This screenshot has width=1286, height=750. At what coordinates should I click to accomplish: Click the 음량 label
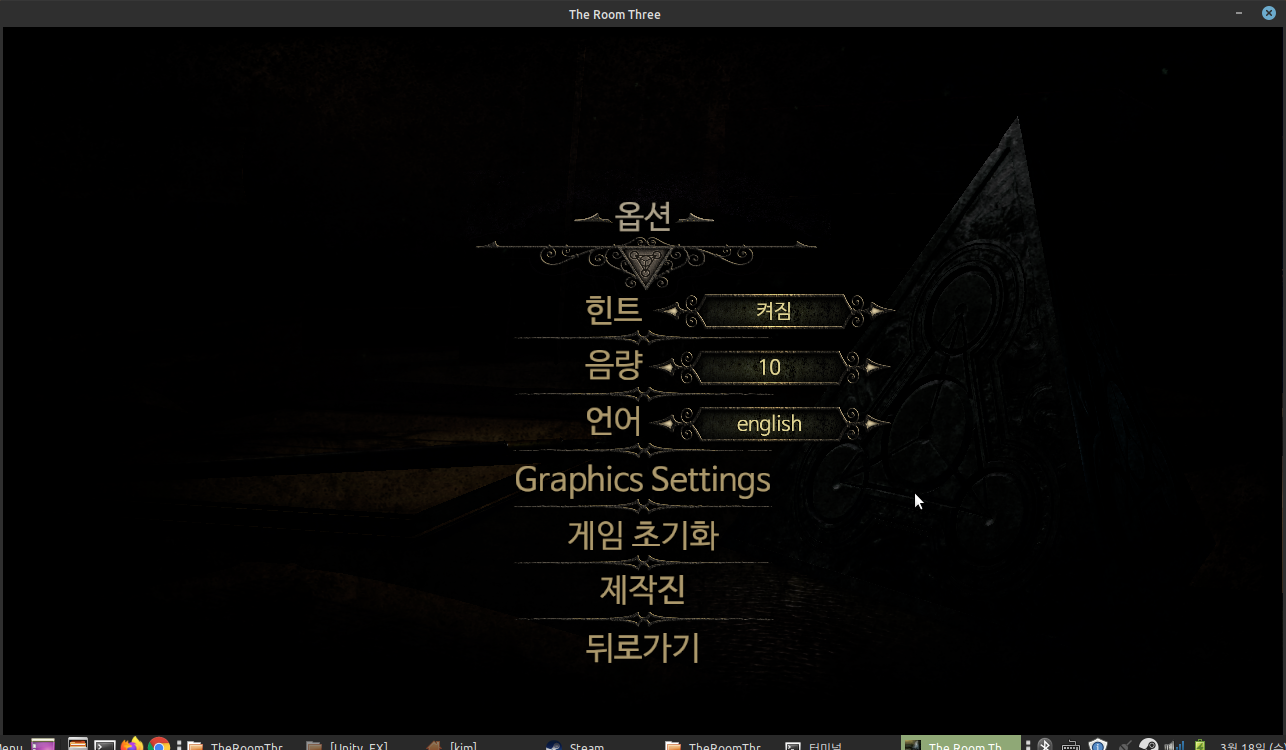(613, 366)
